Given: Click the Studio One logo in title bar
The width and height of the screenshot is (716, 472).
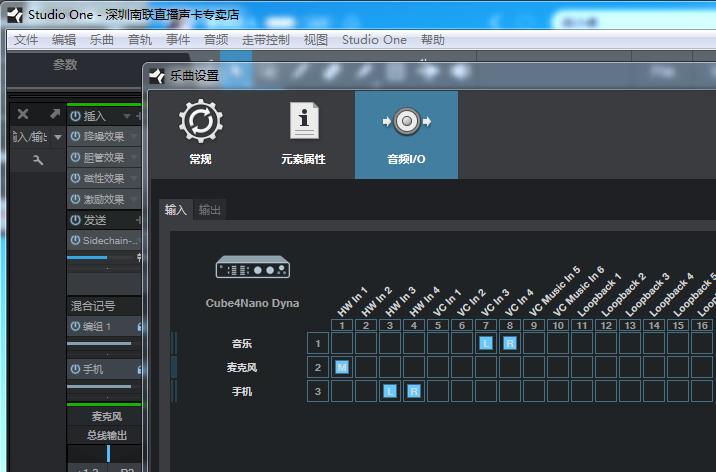Looking at the screenshot, I should point(15,15).
